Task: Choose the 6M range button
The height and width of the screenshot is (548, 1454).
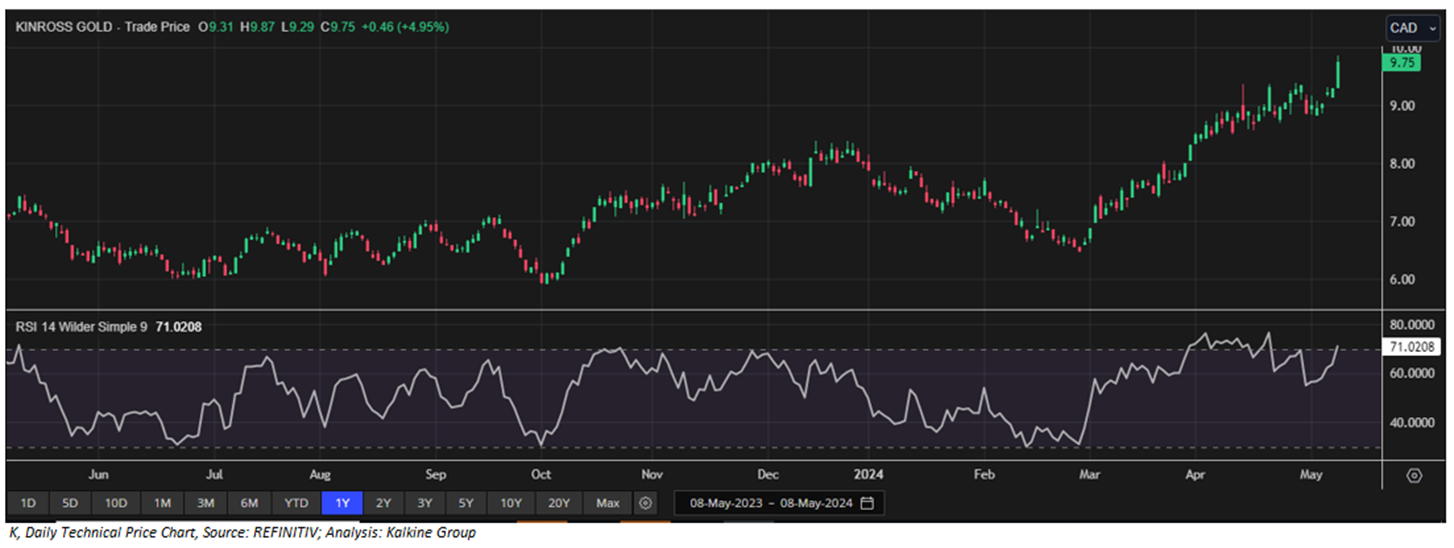Action: [249, 503]
